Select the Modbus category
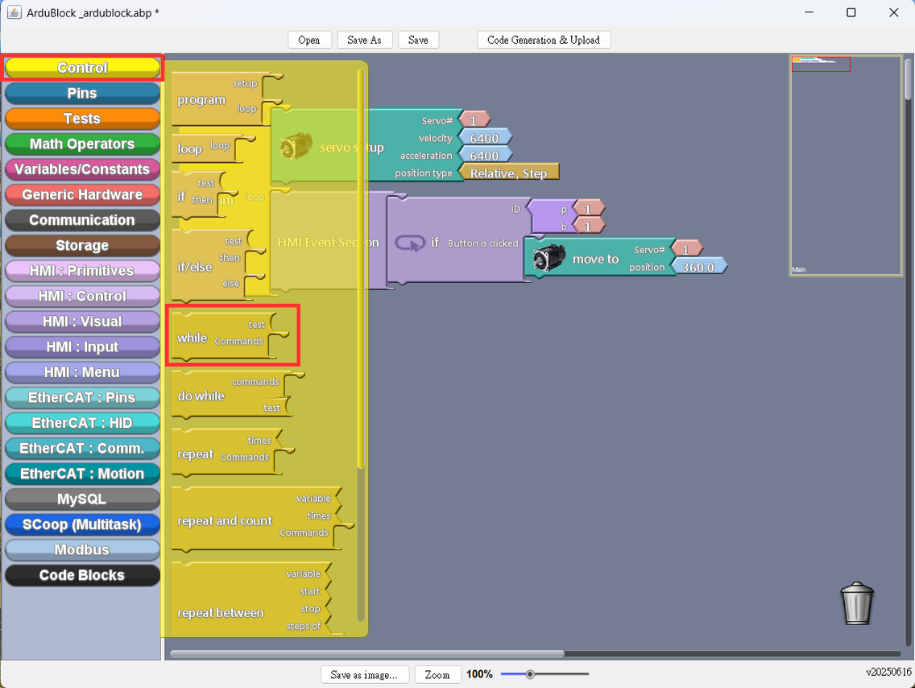Viewport: 915px width, 688px height. 82,550
